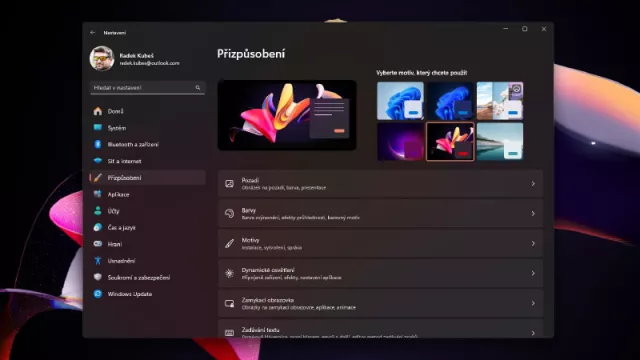Open the Domů home icon in sidebar
This screenshot has height=360, width=640.
(98, 111)
